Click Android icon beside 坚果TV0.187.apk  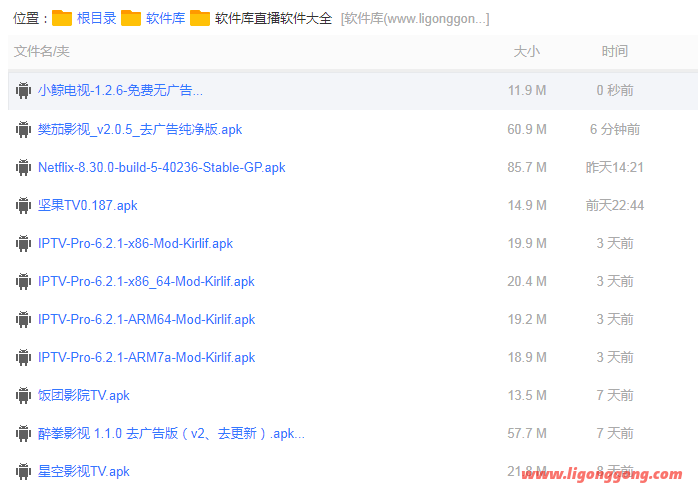pos(23,205)
